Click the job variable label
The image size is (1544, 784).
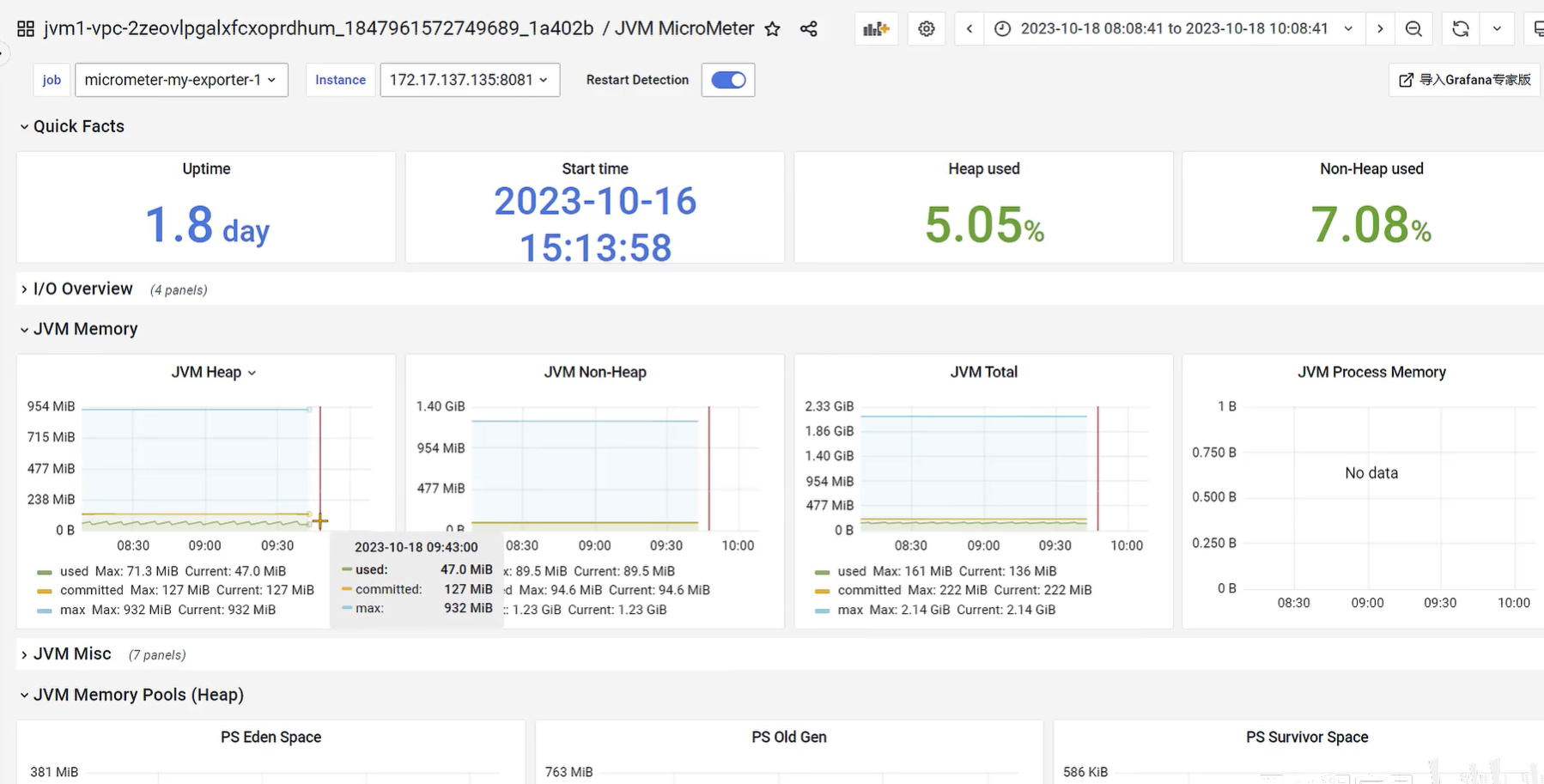(x=52, y=80)
